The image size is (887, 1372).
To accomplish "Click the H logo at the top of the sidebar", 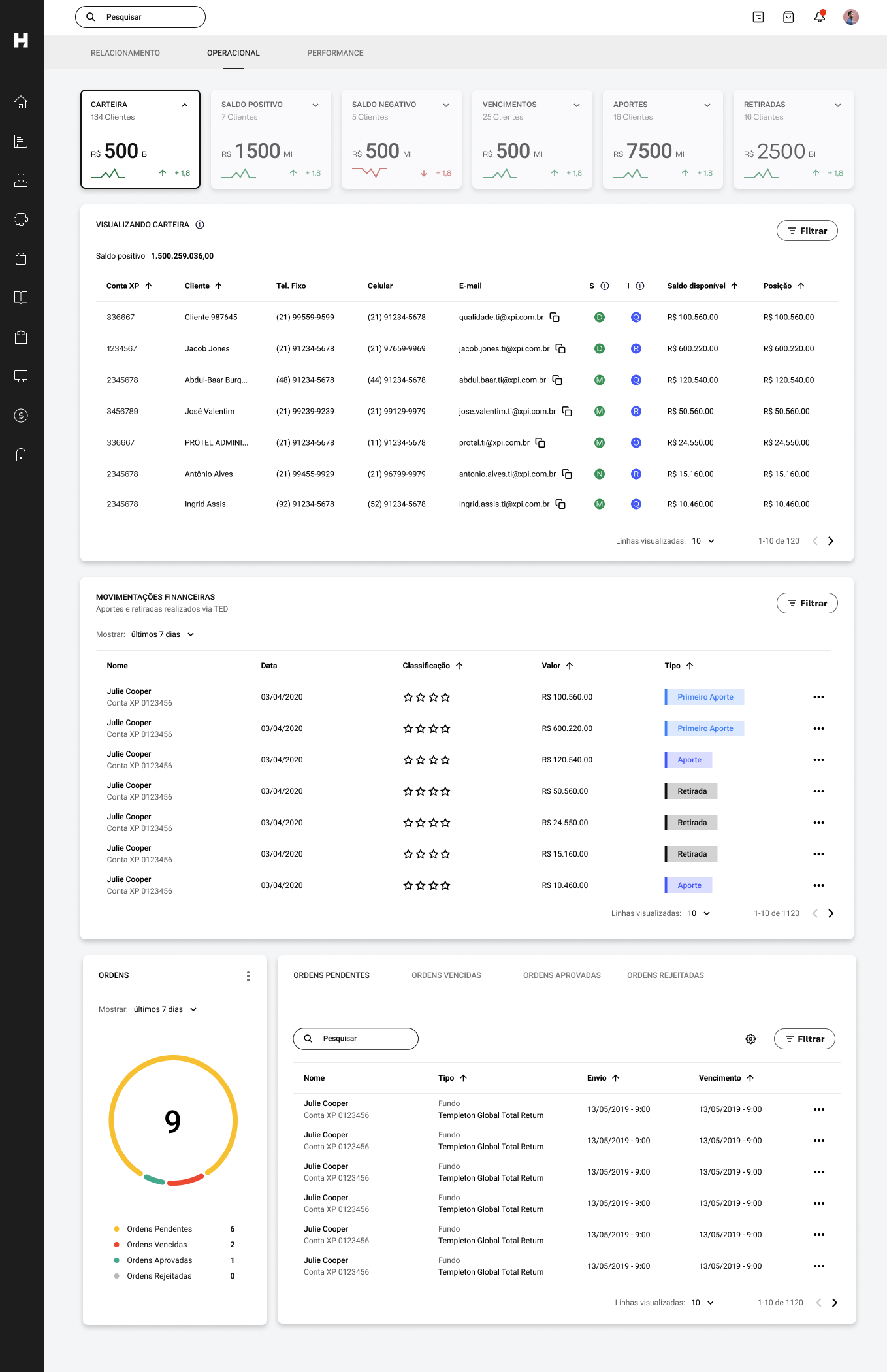I will click(x=21, y=41).
